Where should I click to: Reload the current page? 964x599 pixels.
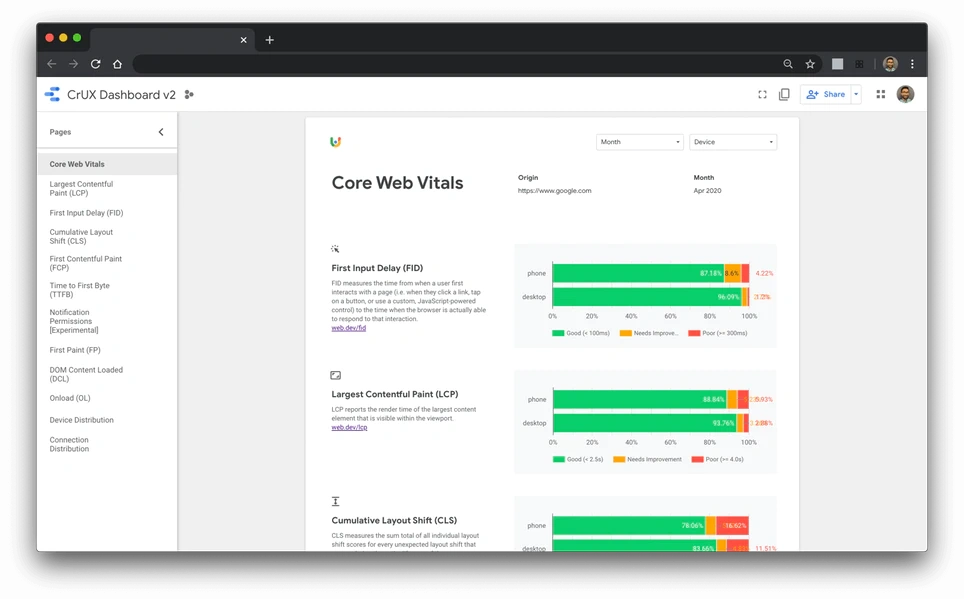[x=95, y=63]
